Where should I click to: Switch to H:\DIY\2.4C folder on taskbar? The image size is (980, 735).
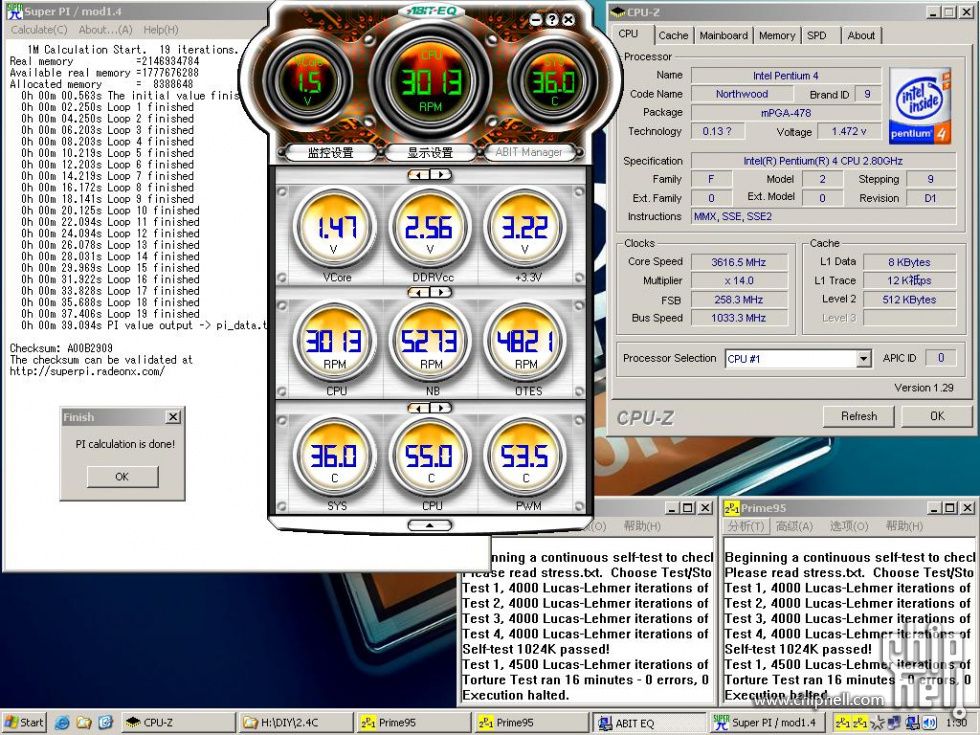point(294,723)
